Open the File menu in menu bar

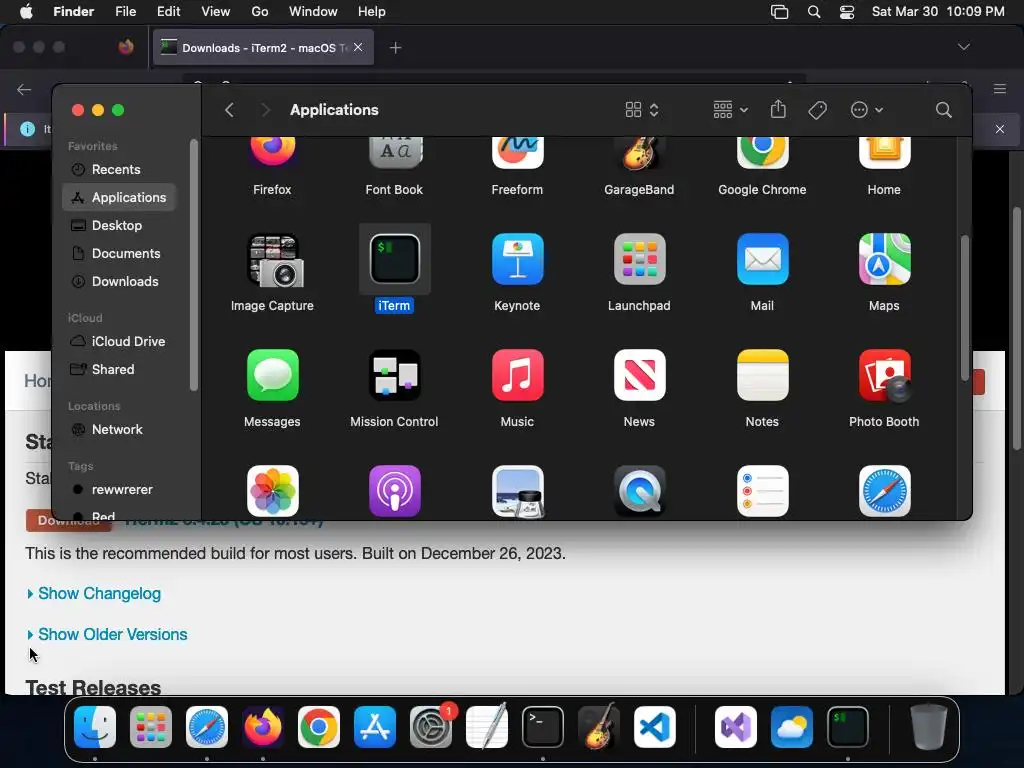pos(125,12)
